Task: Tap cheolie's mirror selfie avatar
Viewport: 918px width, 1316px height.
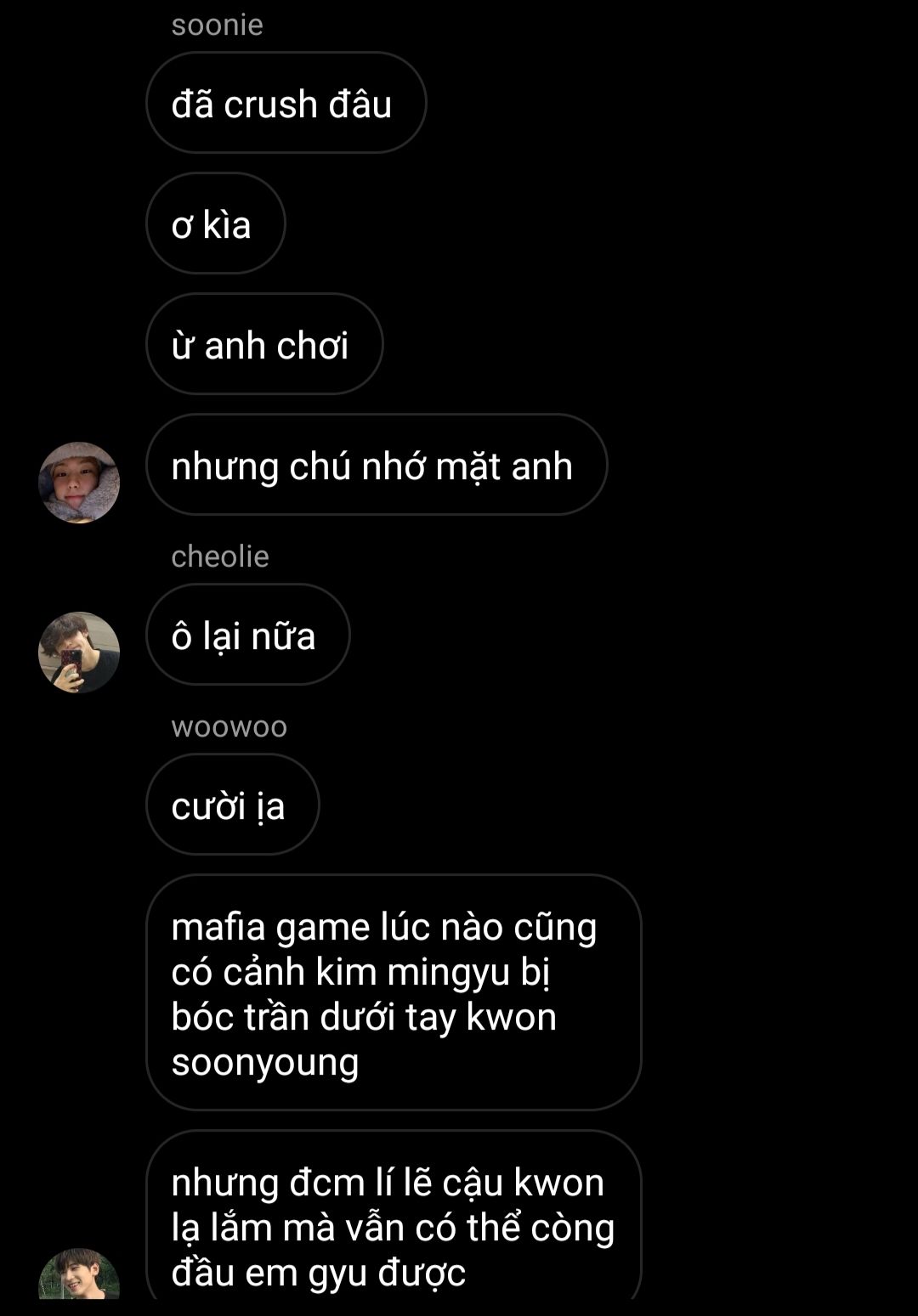Action: point(79,652)
